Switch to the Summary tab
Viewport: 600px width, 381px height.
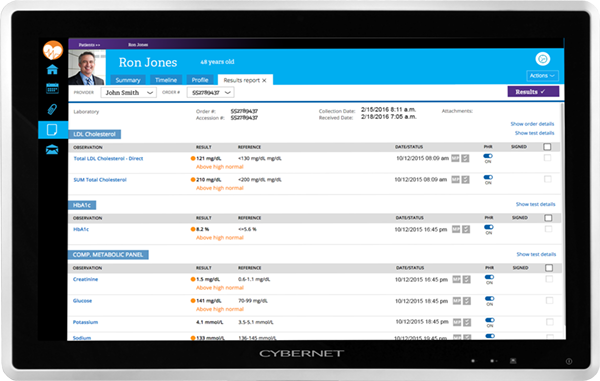pyautogui.click(x=128, y=80)
